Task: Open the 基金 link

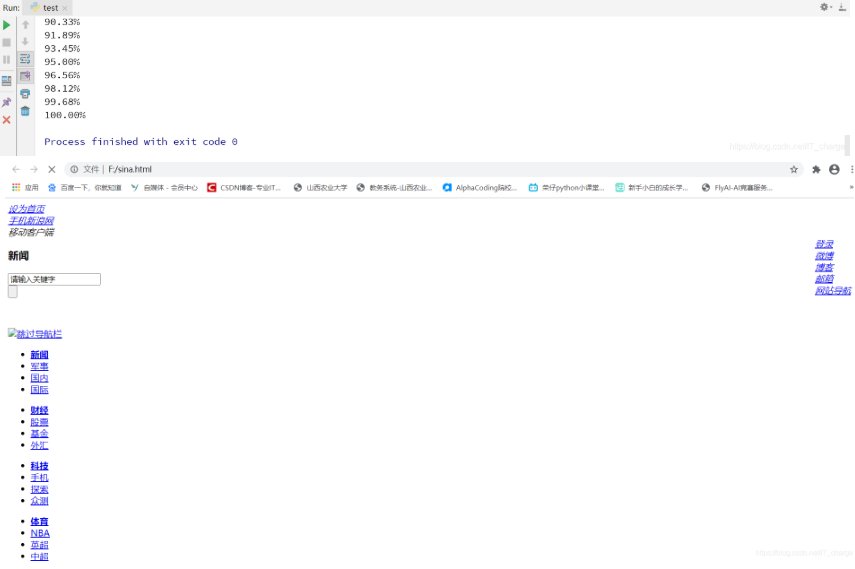Action: (x=39, y=434)
